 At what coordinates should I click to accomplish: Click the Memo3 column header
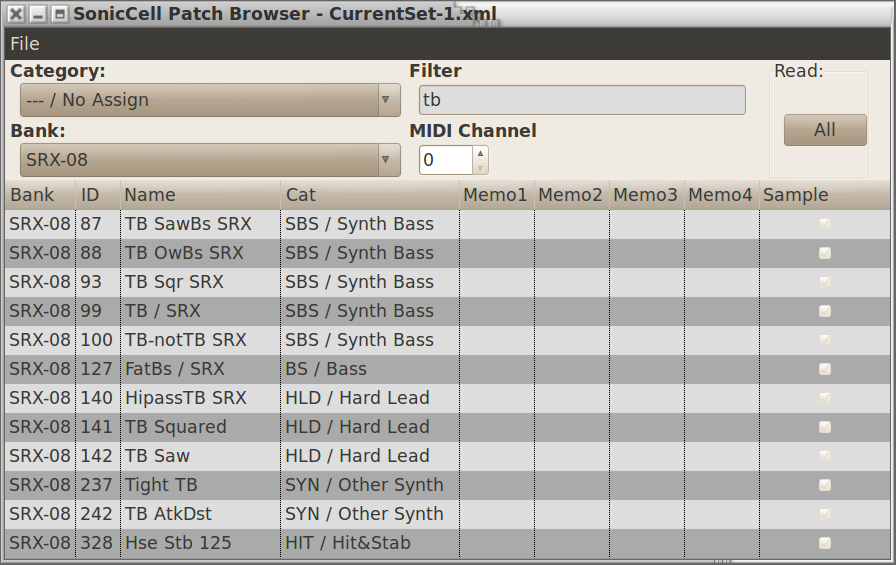646,195
